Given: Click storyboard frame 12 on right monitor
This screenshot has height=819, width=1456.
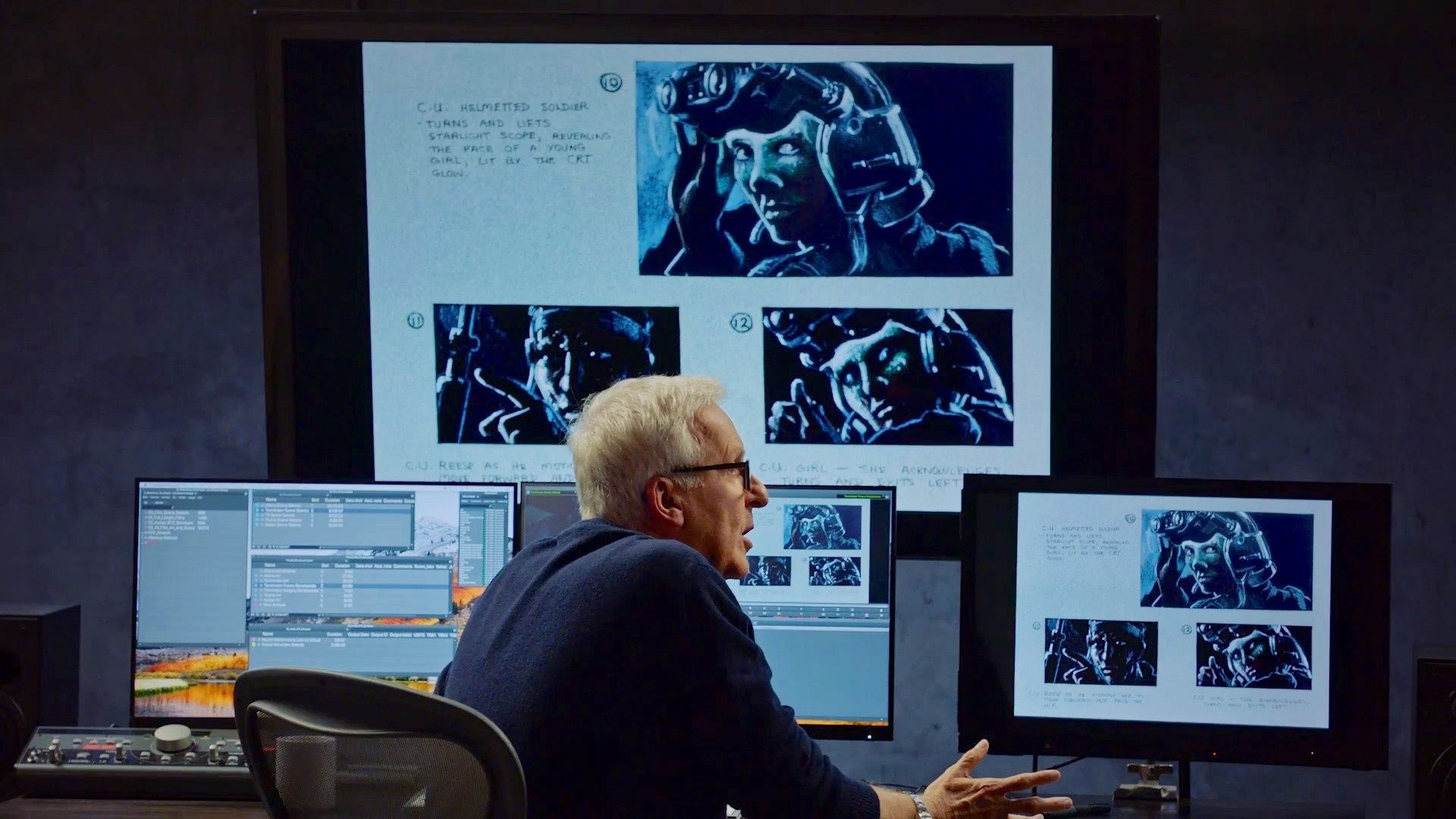Looking at the screenshot, I should pos(1253,655).
